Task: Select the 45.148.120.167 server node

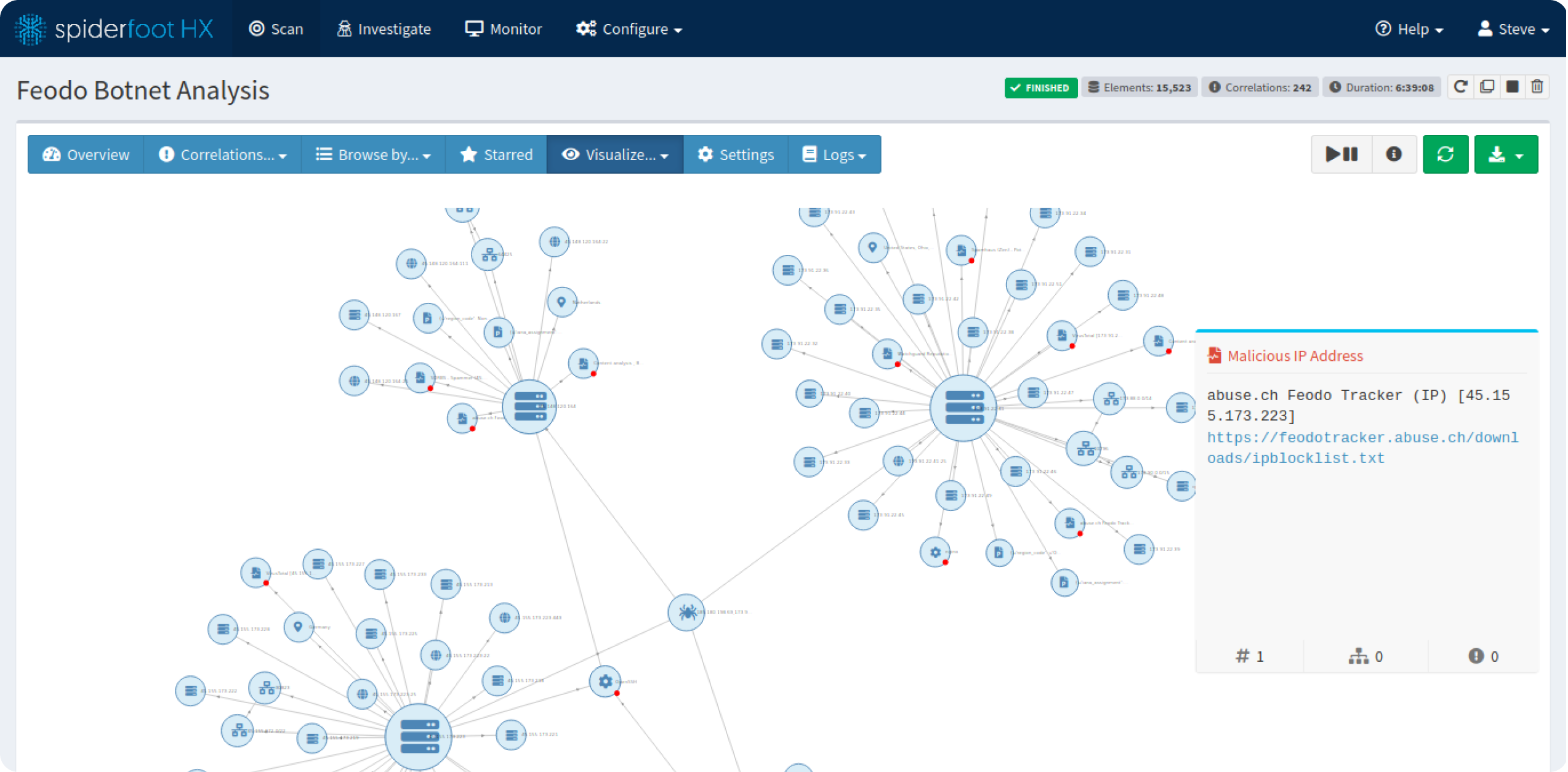Action: point(354,315)
